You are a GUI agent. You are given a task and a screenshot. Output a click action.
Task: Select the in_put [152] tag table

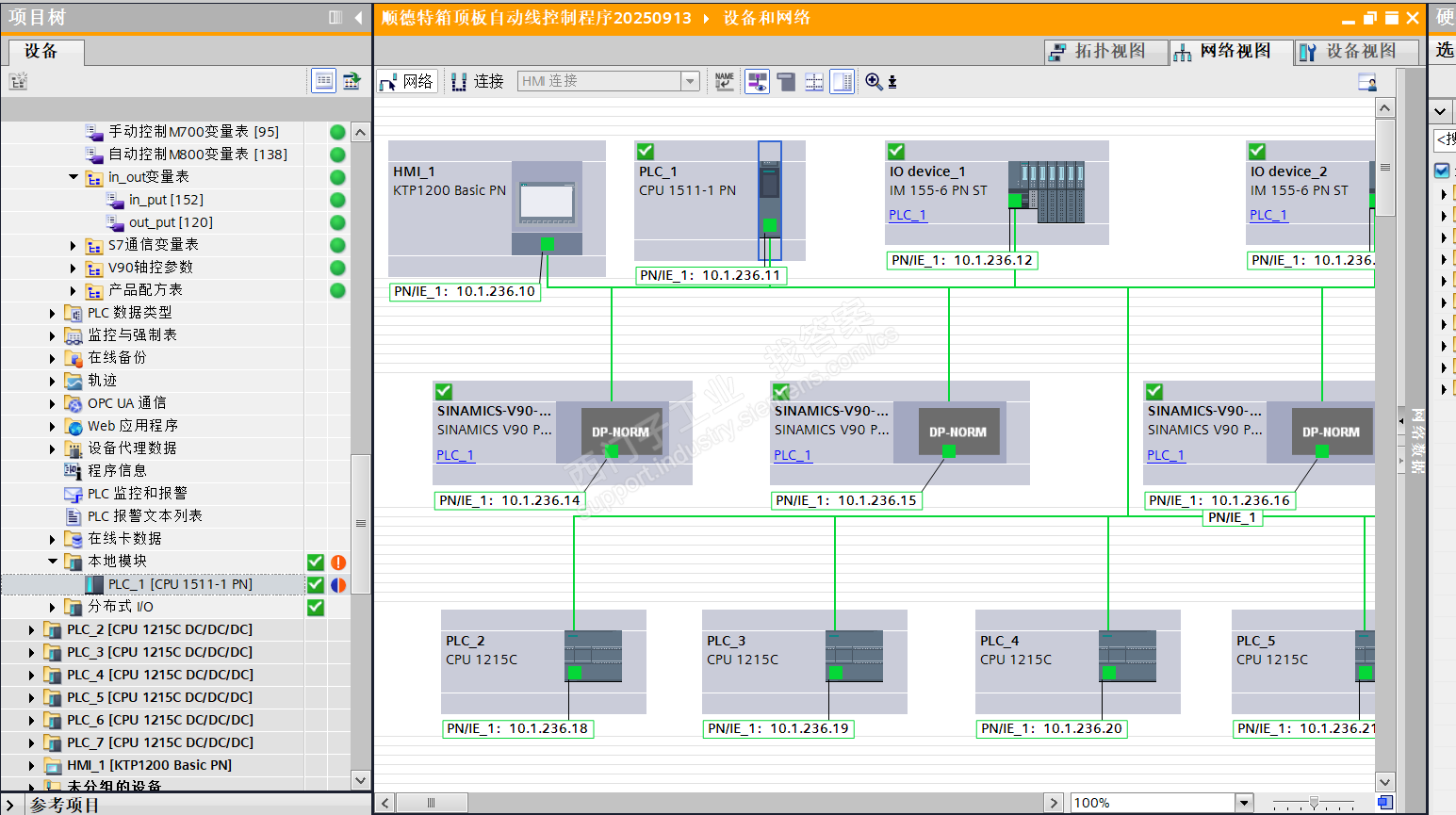tap(166, 200)
